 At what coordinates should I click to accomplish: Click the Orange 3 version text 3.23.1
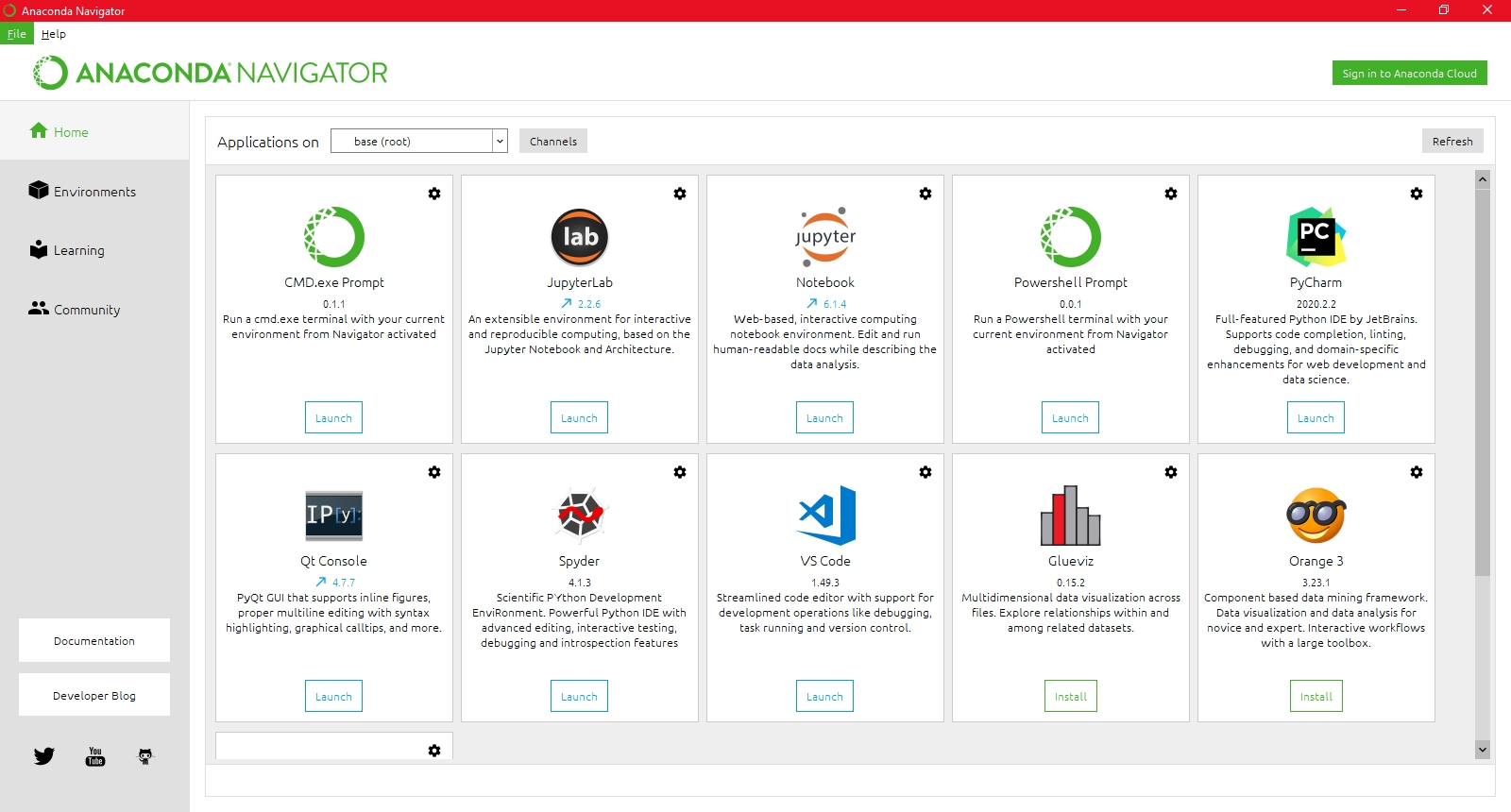click(1316, 583)
